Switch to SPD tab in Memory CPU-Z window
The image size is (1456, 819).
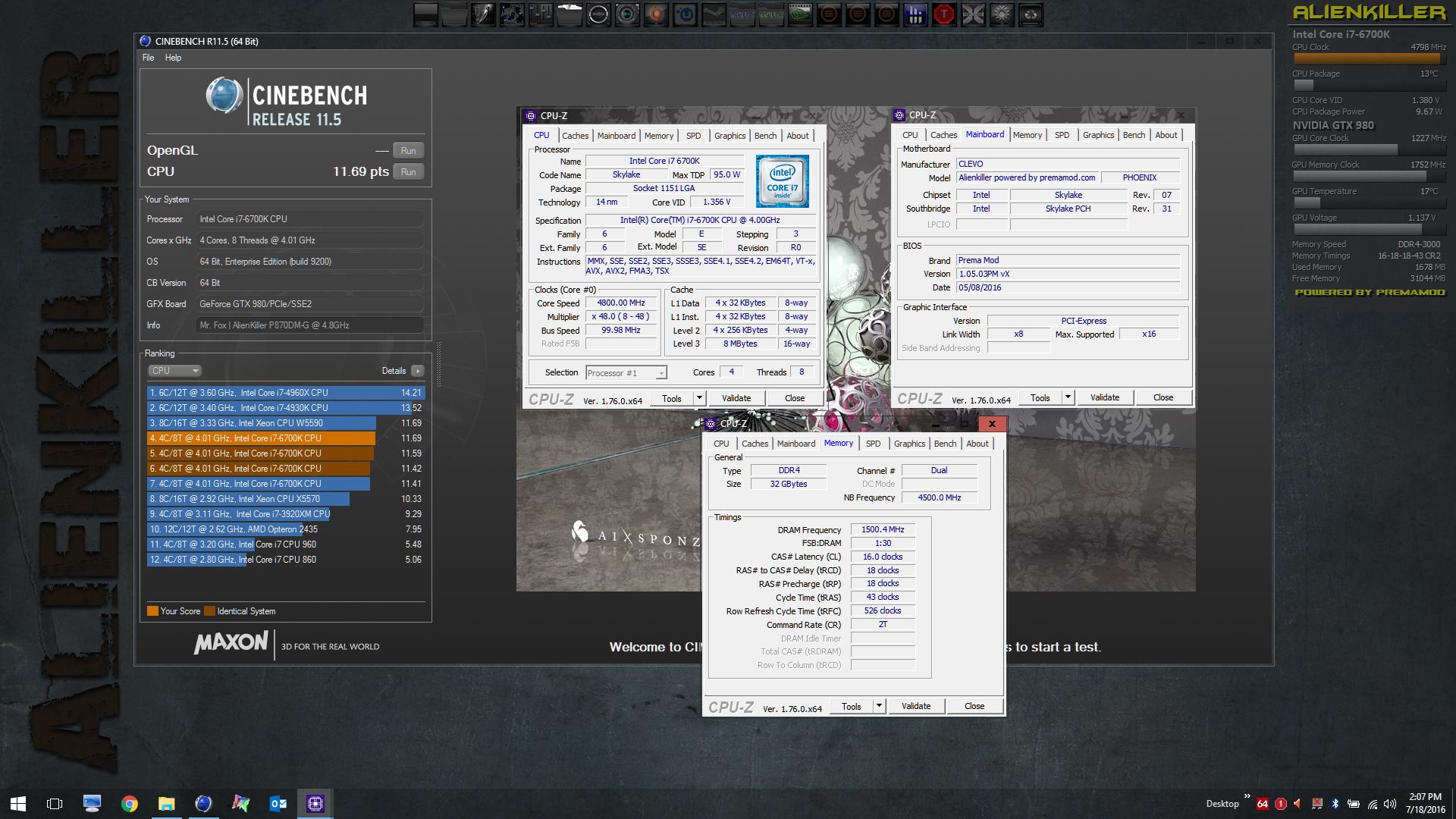[873, 444]
